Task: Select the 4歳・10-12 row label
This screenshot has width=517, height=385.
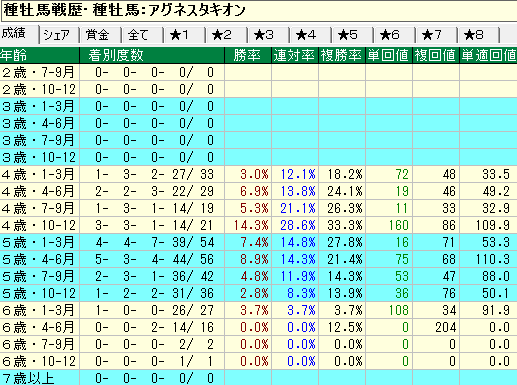Action: pos(39,225)
